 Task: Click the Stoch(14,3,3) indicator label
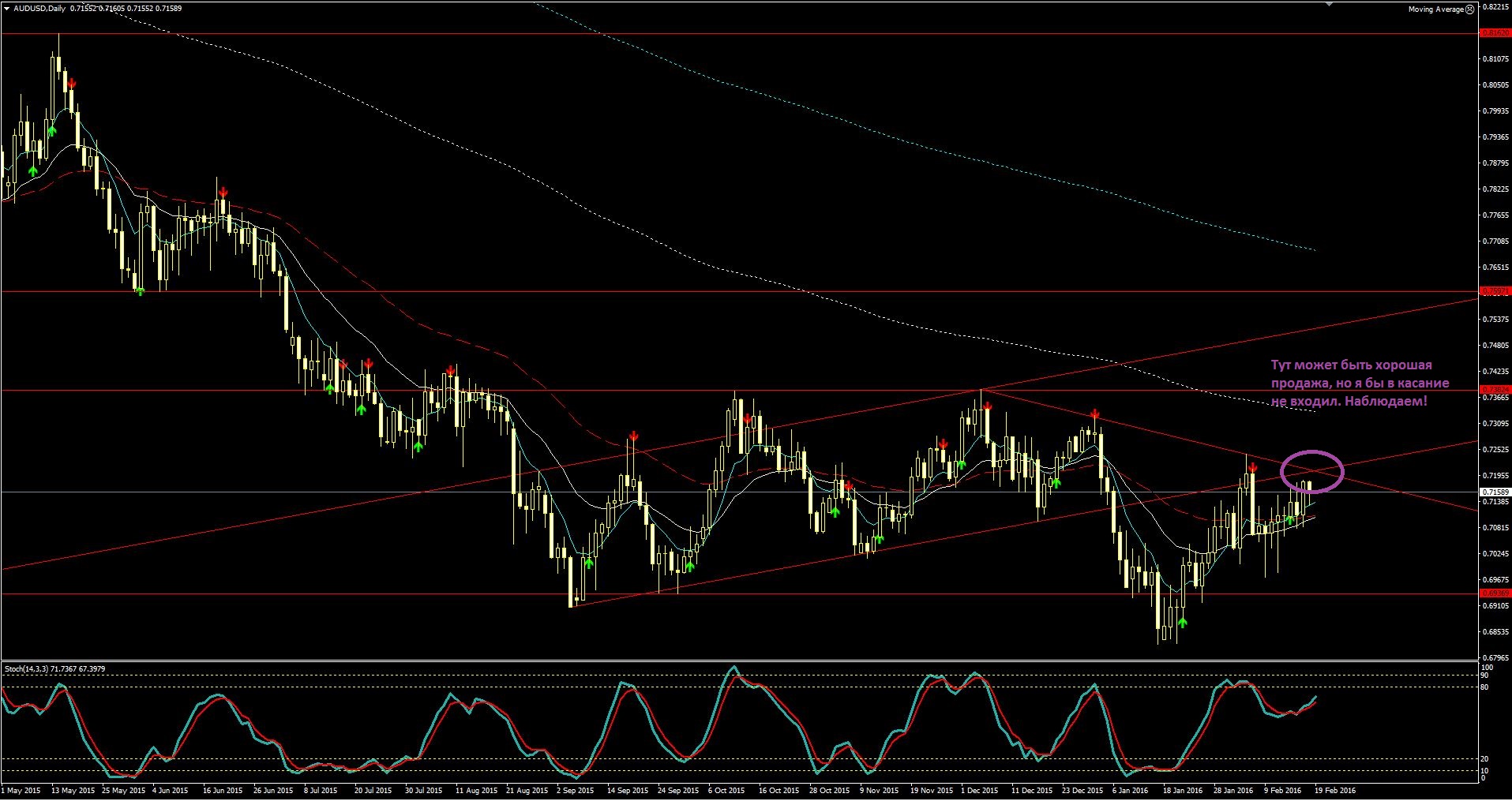26,669
